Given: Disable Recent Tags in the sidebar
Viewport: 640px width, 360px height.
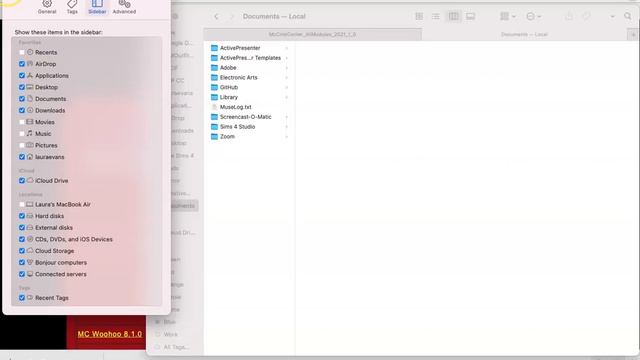Looking at the screenshot, I should [22, 298].
